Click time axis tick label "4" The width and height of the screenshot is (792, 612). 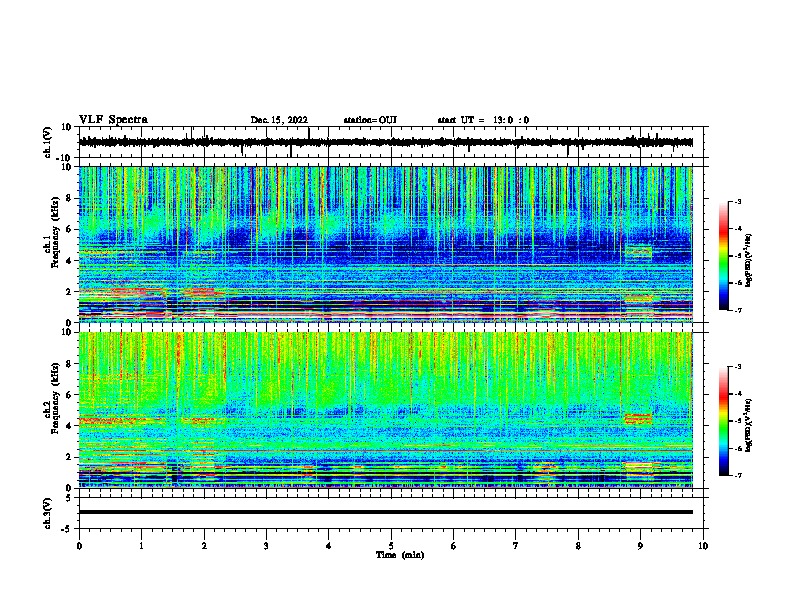[328, 546]
